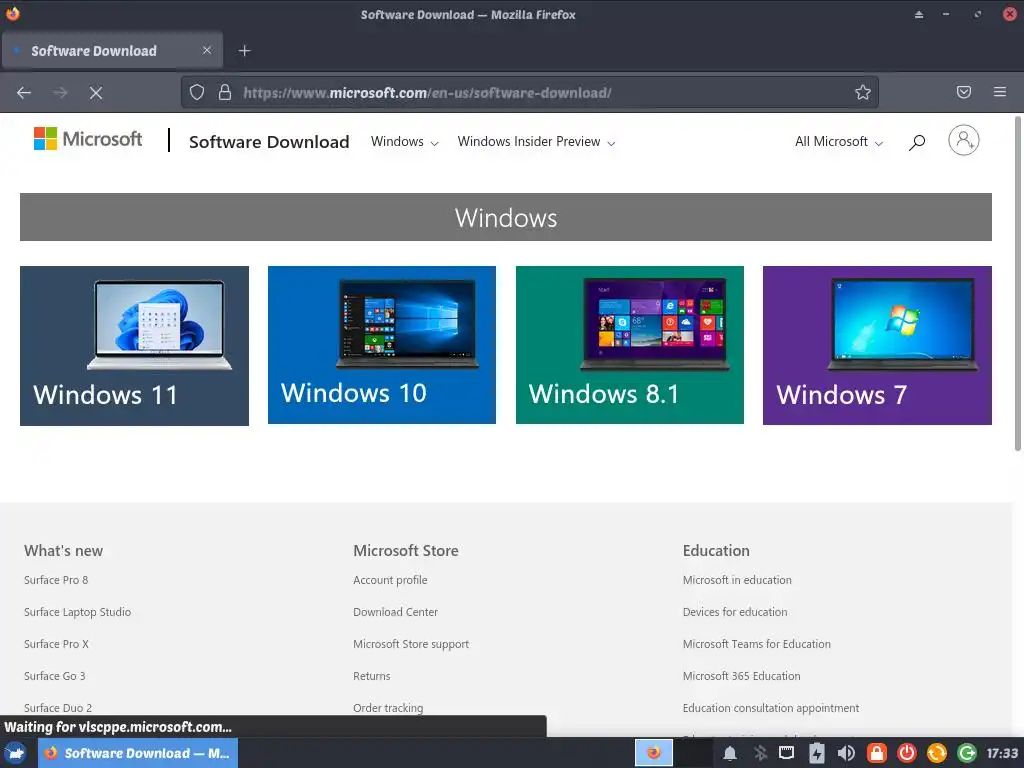Open Microsoft in education link
The width and height of the screenshot is (1024, 768).
click(x=737, y=580)
